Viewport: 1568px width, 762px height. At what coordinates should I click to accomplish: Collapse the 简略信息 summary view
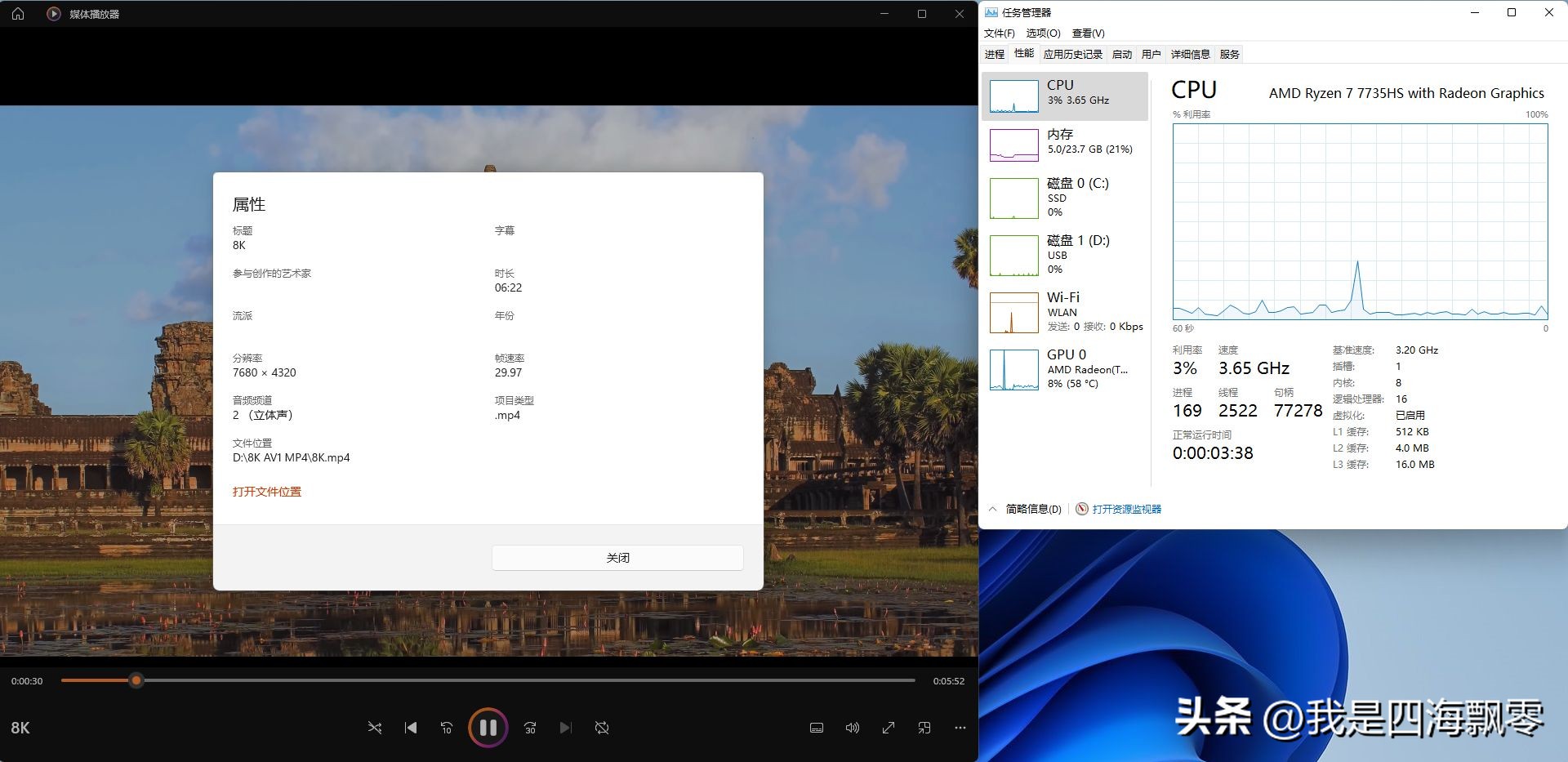(991, 508)
